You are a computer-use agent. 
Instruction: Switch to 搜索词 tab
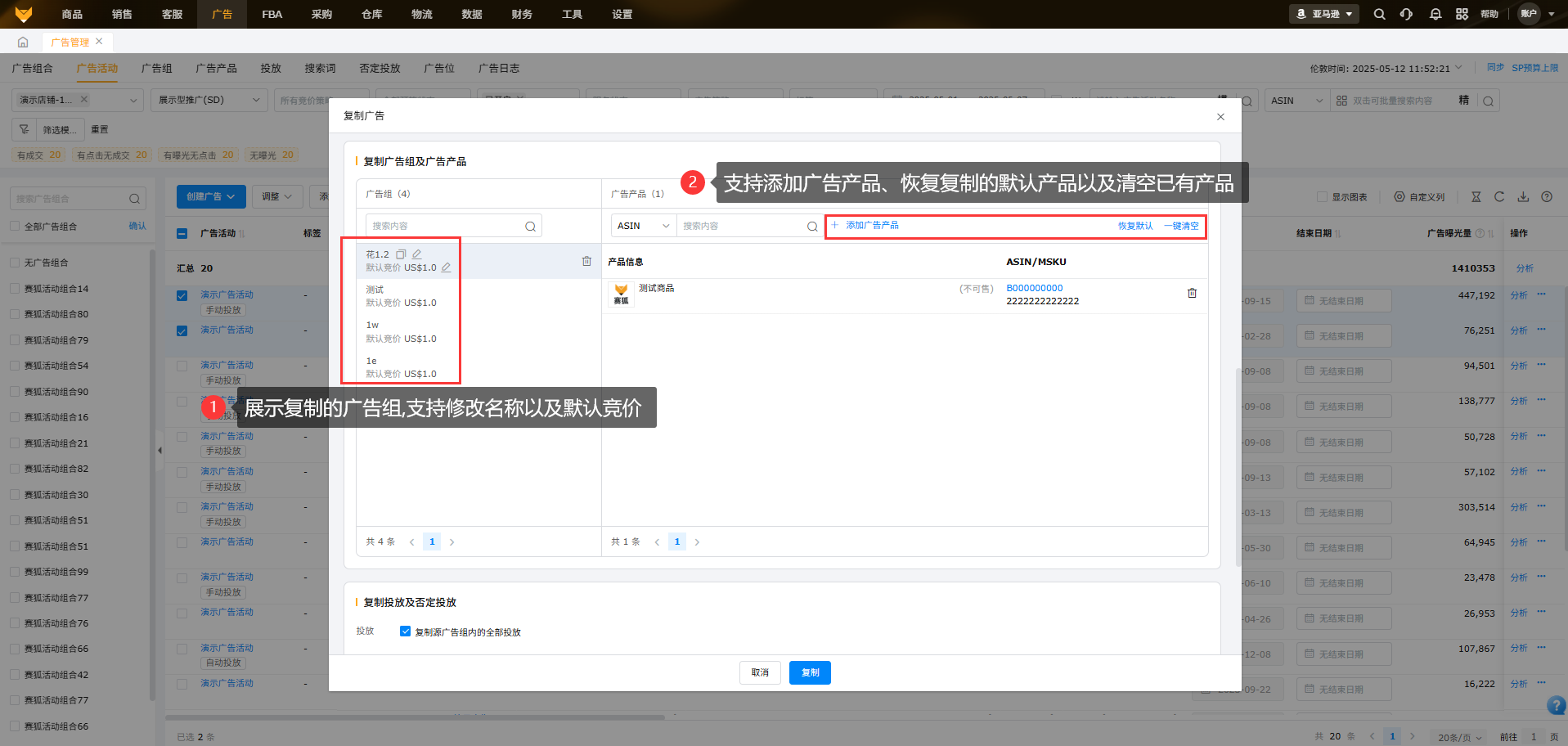[320, 69]
